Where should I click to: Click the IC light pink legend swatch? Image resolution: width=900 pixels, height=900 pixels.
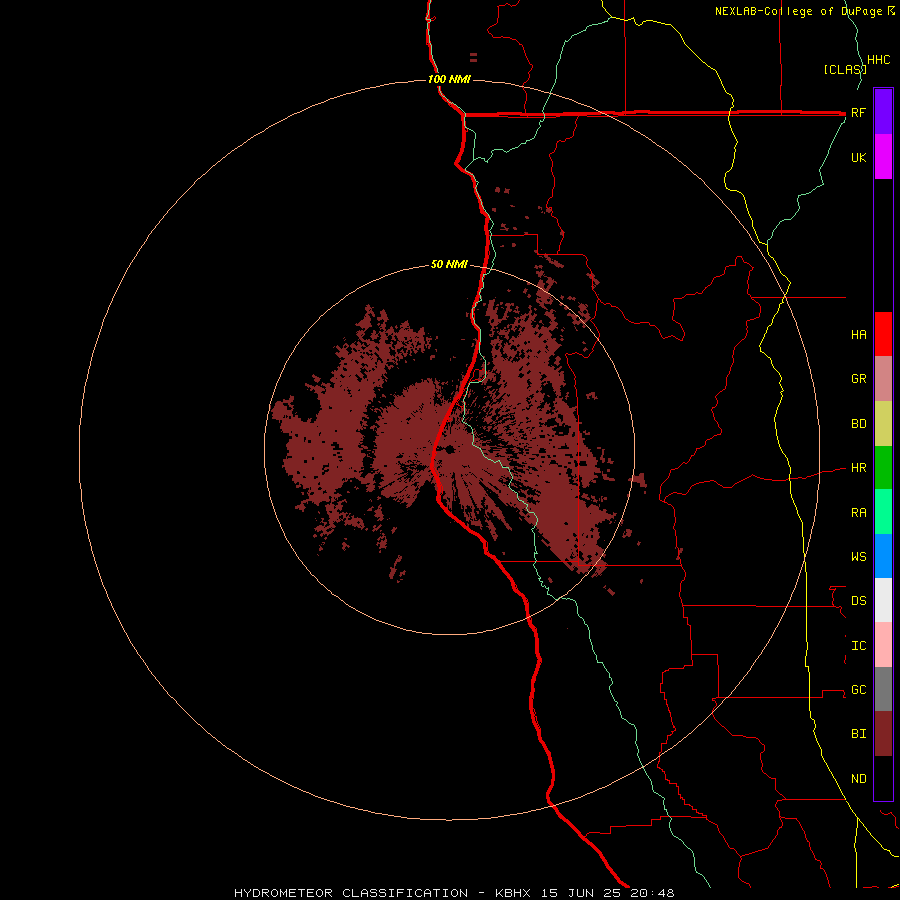883,645
